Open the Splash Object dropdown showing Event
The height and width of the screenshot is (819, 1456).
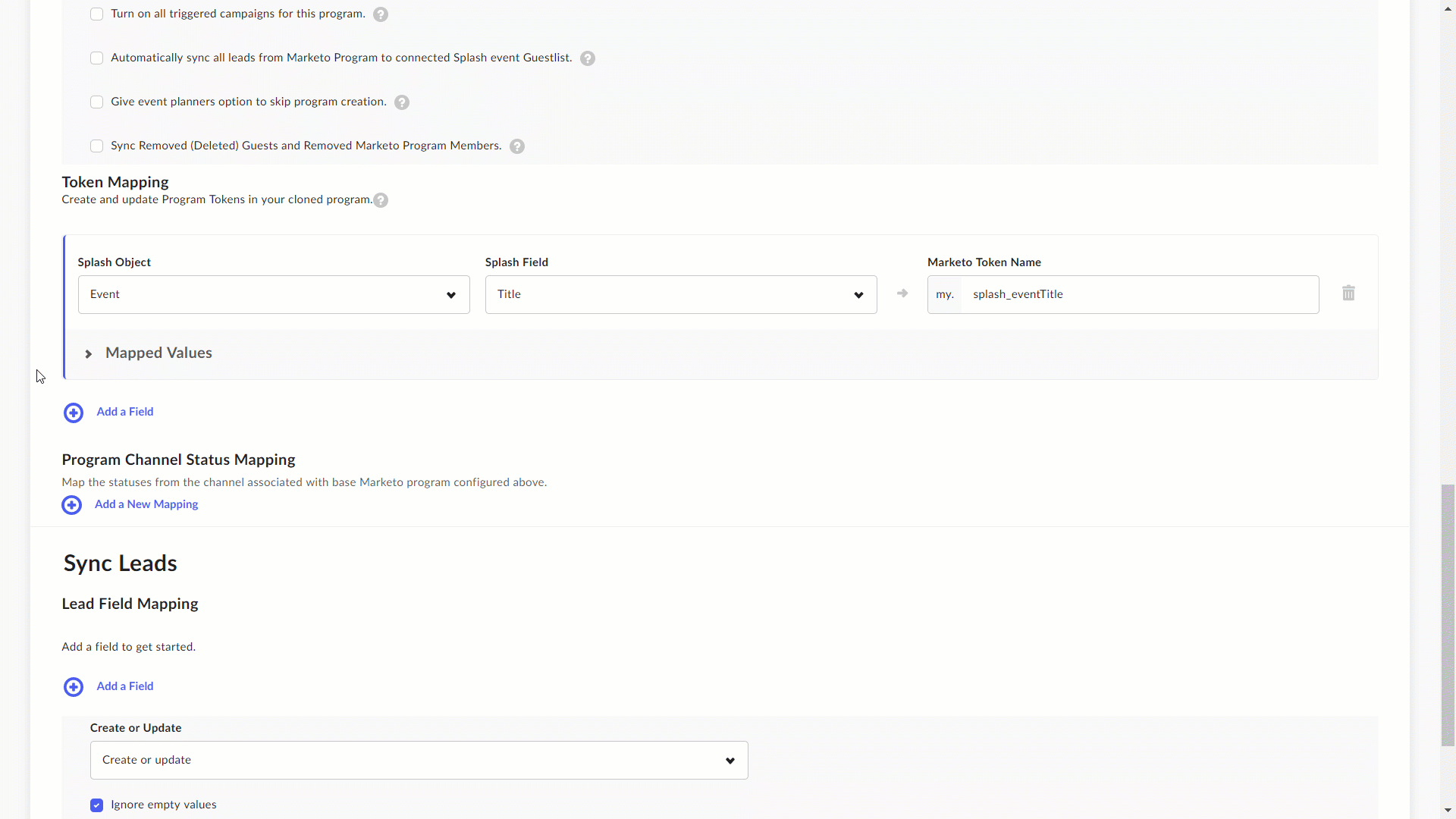[x=274, y=294]
